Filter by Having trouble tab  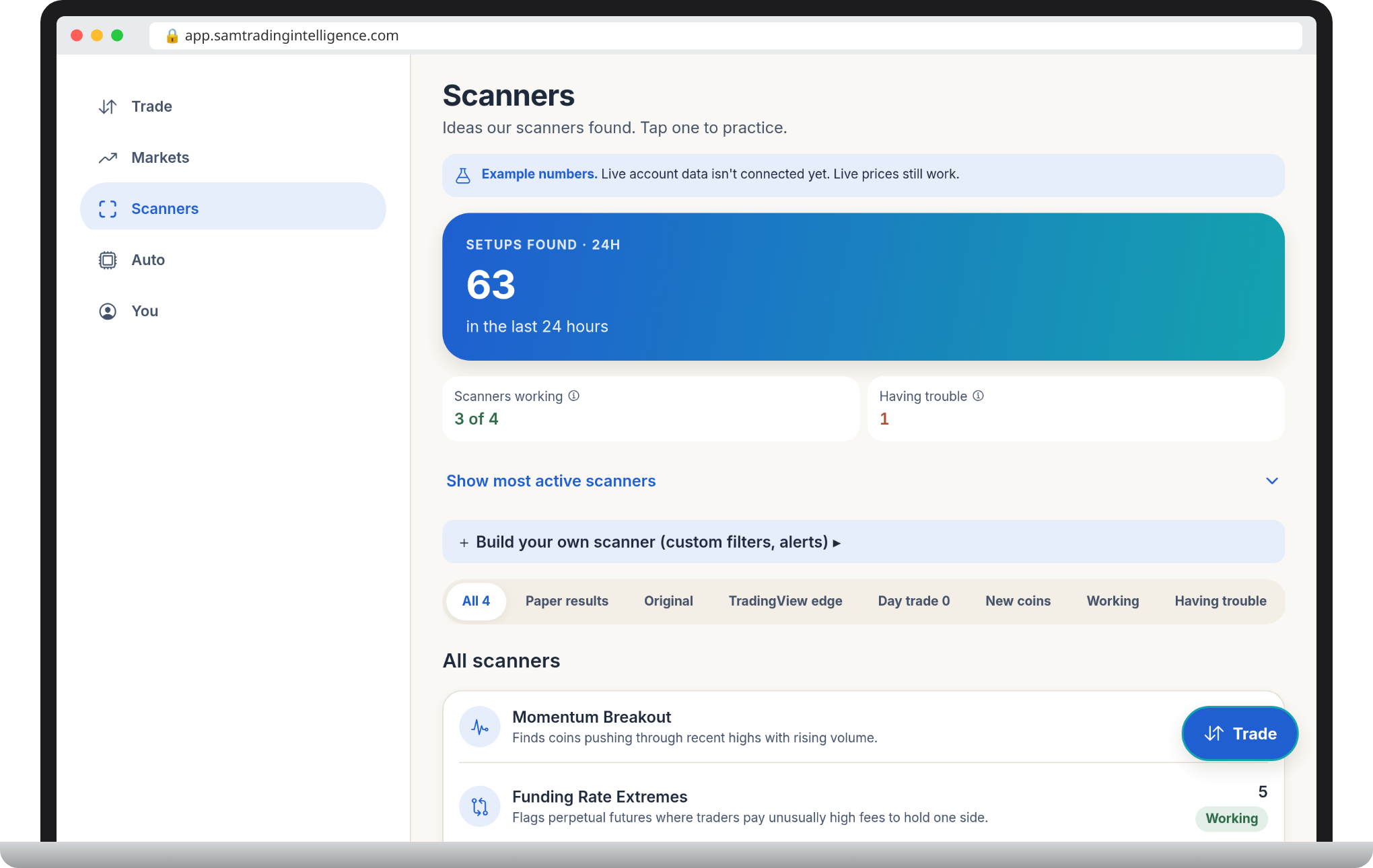pyautogui.click(x=1221, y=601)
